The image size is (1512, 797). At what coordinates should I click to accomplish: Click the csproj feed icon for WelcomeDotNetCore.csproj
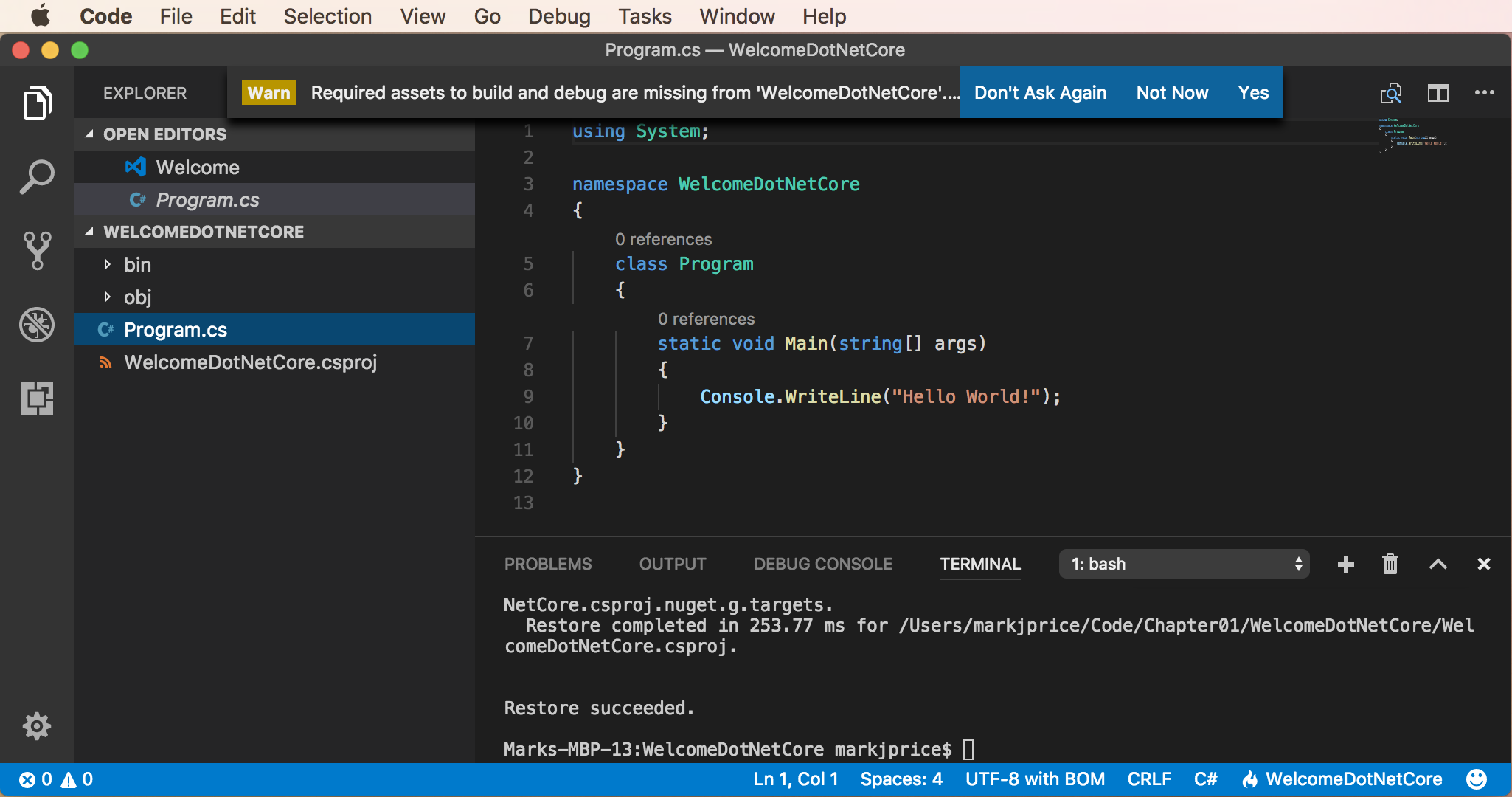point(105,362)
